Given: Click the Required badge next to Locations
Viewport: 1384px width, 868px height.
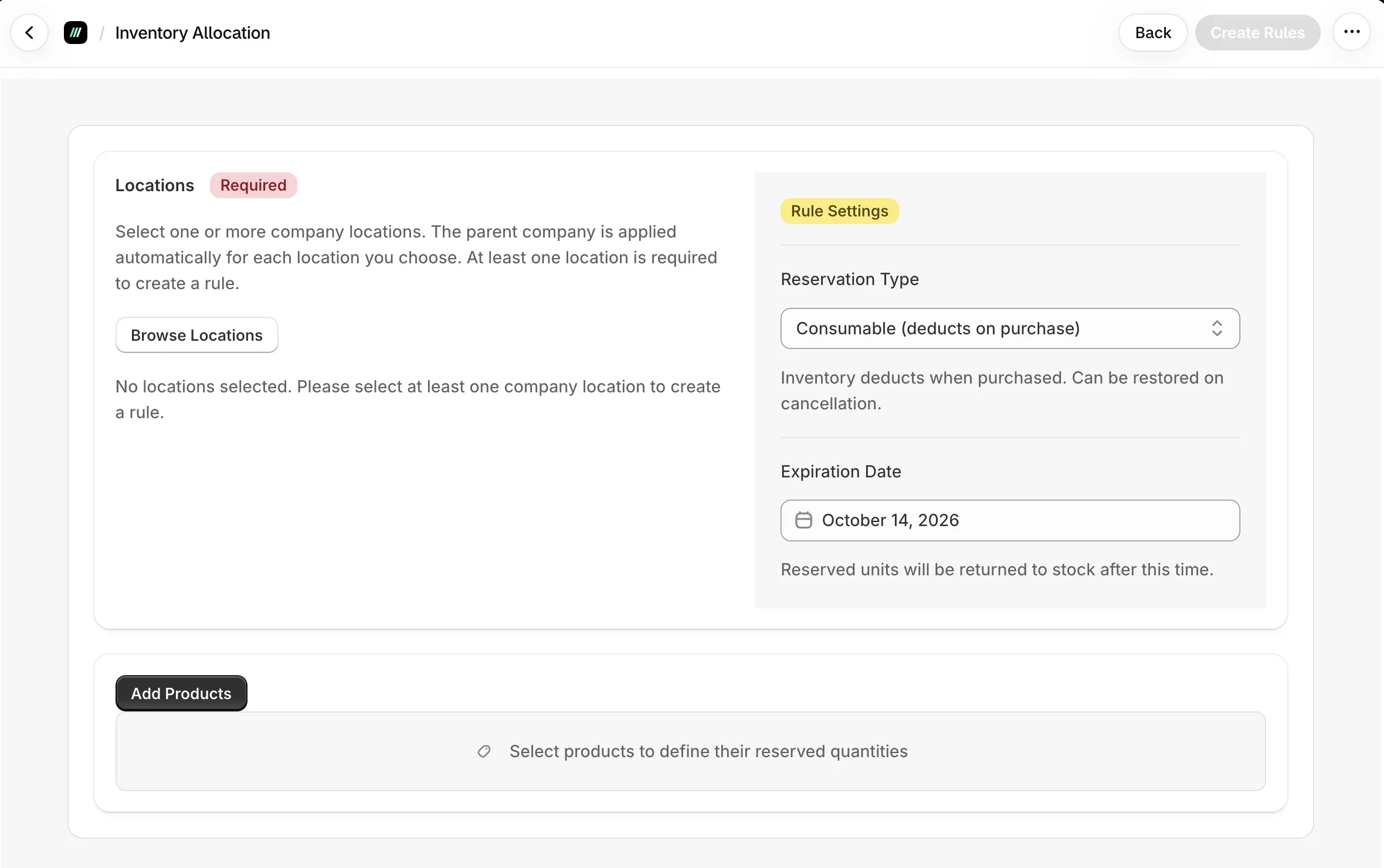Looking at the screenshot, I should tap(253, 185).
